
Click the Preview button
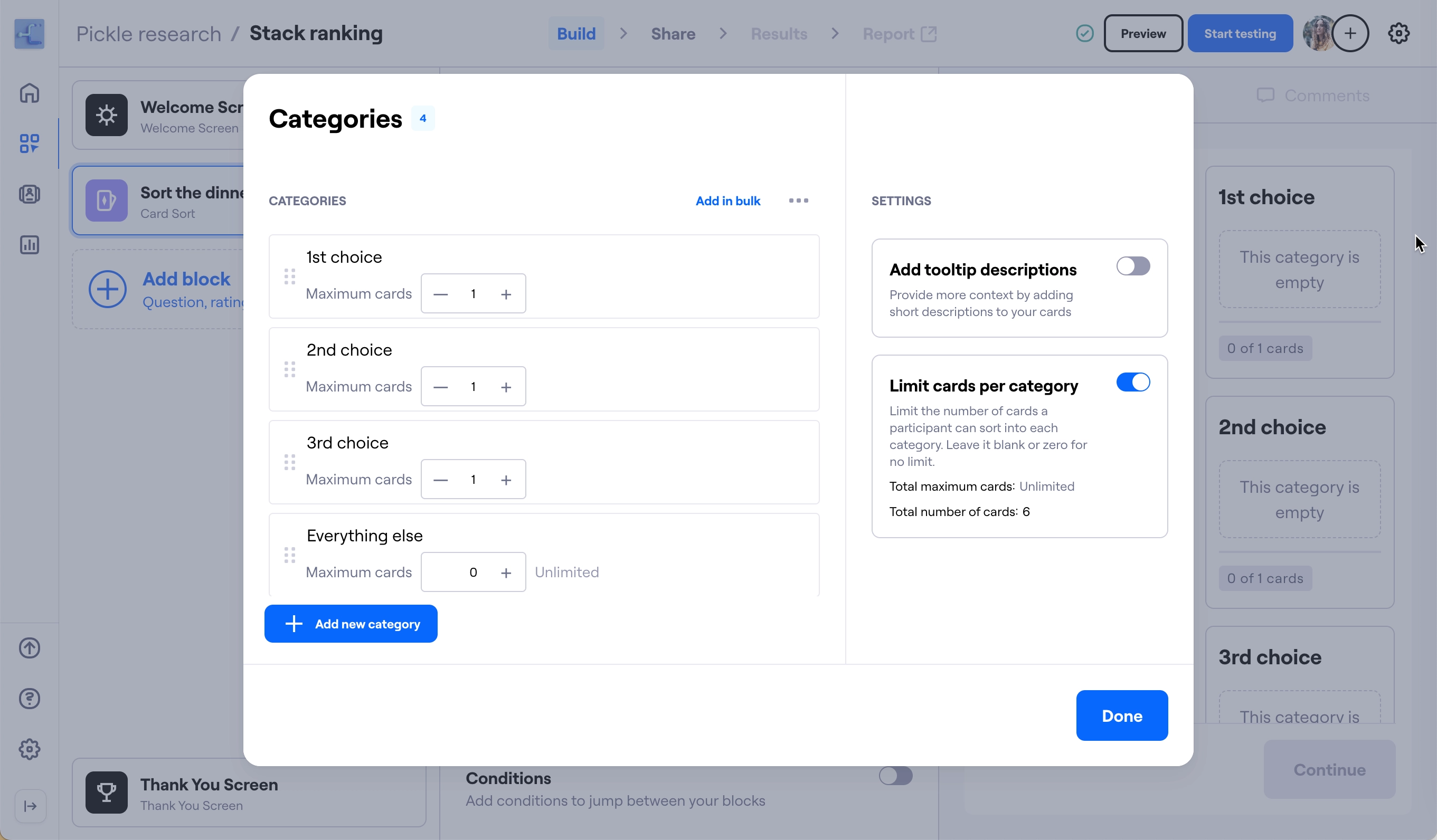(x=1143, y=34)
